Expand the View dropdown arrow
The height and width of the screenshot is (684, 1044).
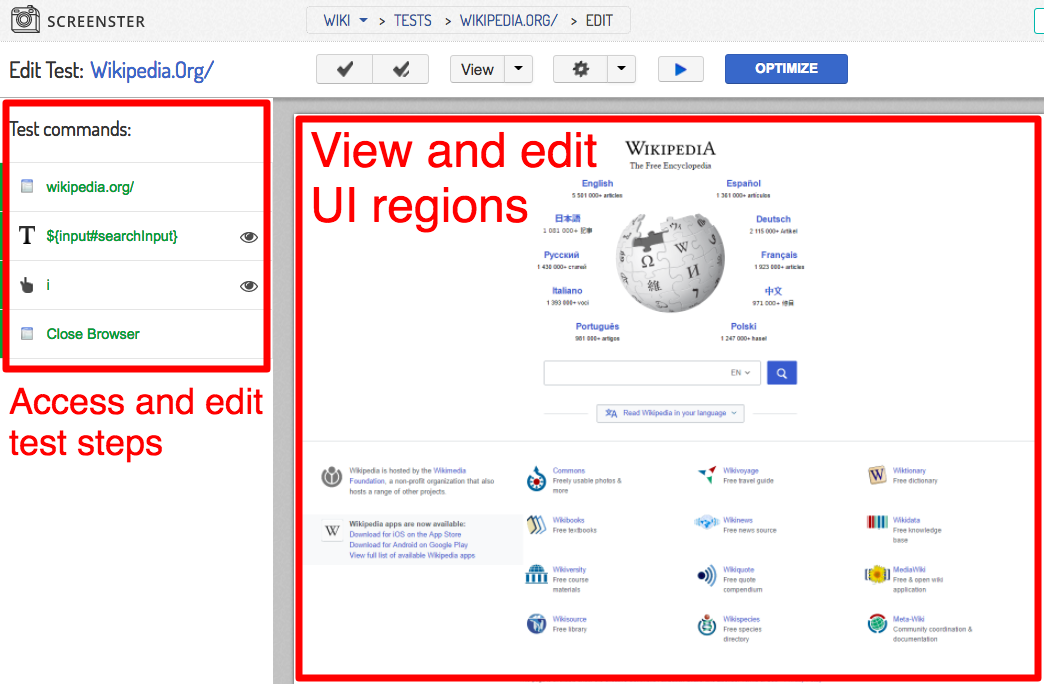[519, 69]
